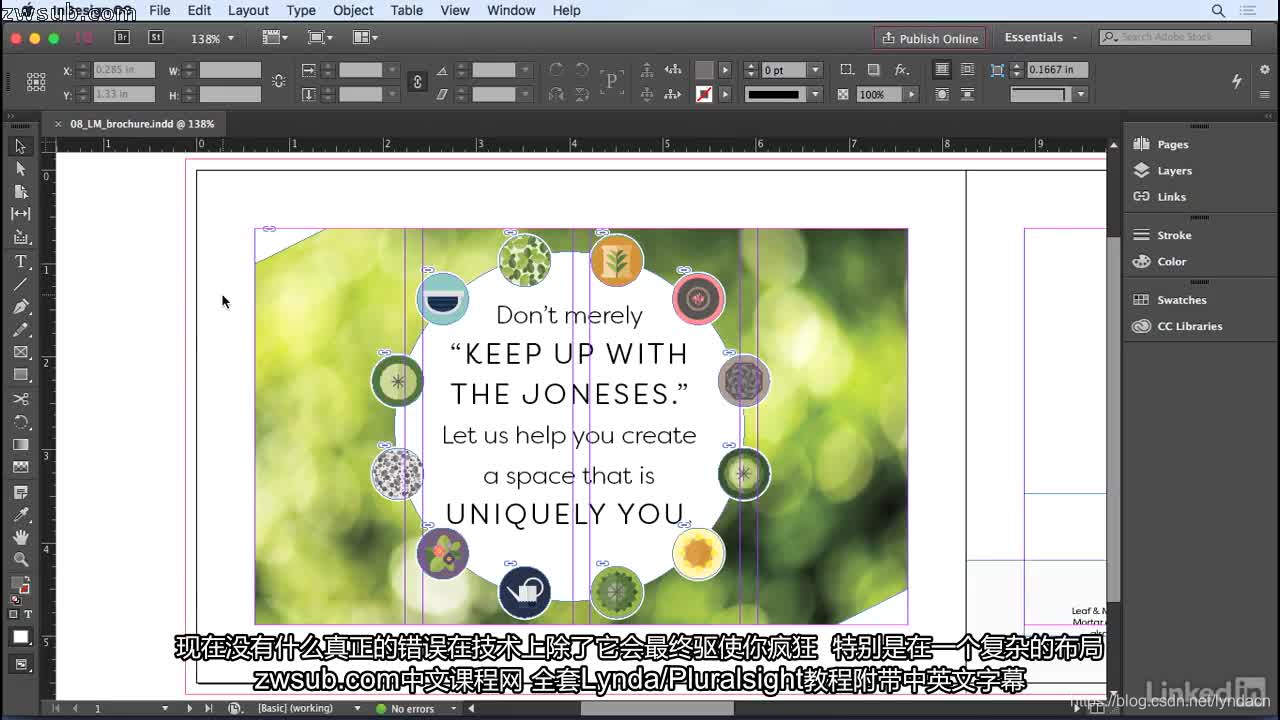Screen dimensions: 1280x720
Task: Swap fill and stroke colors
Action: [28, 577]
